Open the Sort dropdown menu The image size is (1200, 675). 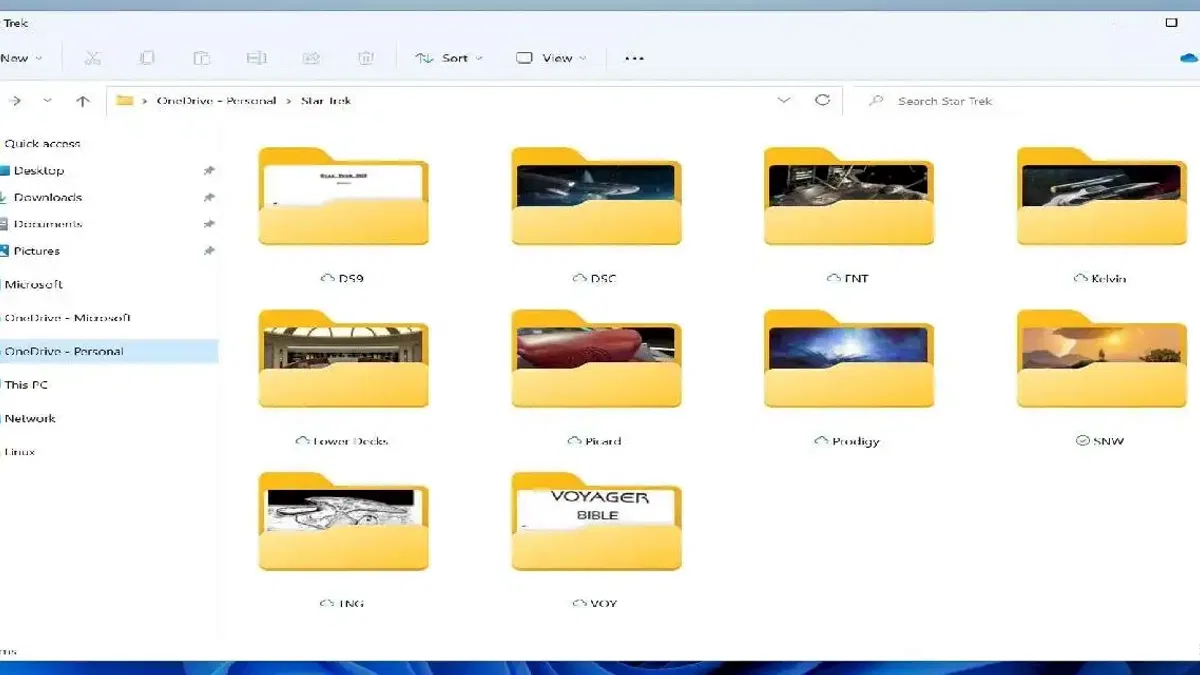pyautogui.click(x=449, y=58)
